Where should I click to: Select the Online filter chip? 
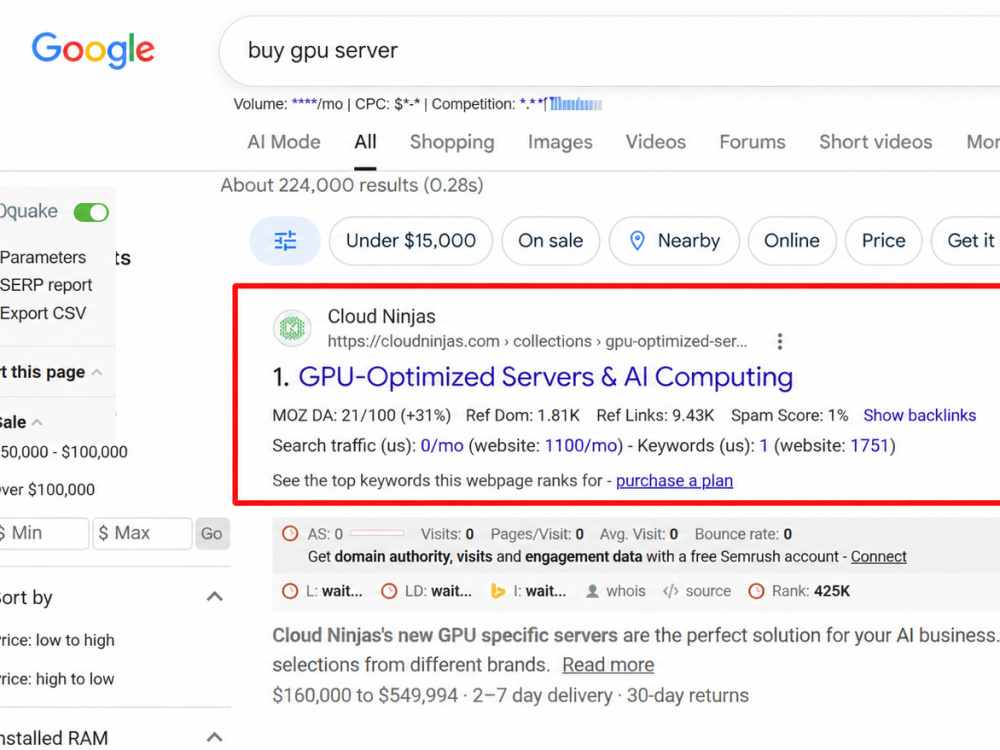click(x=791, y=240)
